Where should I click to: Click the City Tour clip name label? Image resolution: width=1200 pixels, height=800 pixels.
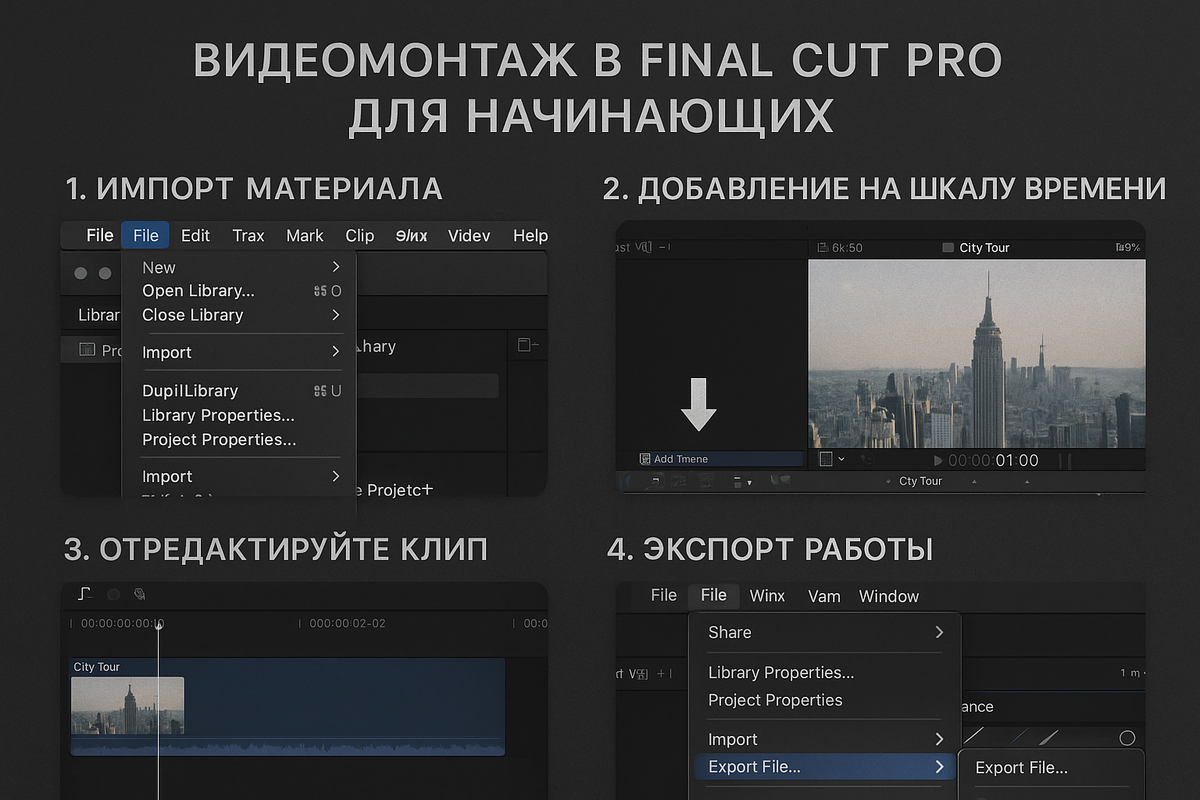click(x=96, y=667)
